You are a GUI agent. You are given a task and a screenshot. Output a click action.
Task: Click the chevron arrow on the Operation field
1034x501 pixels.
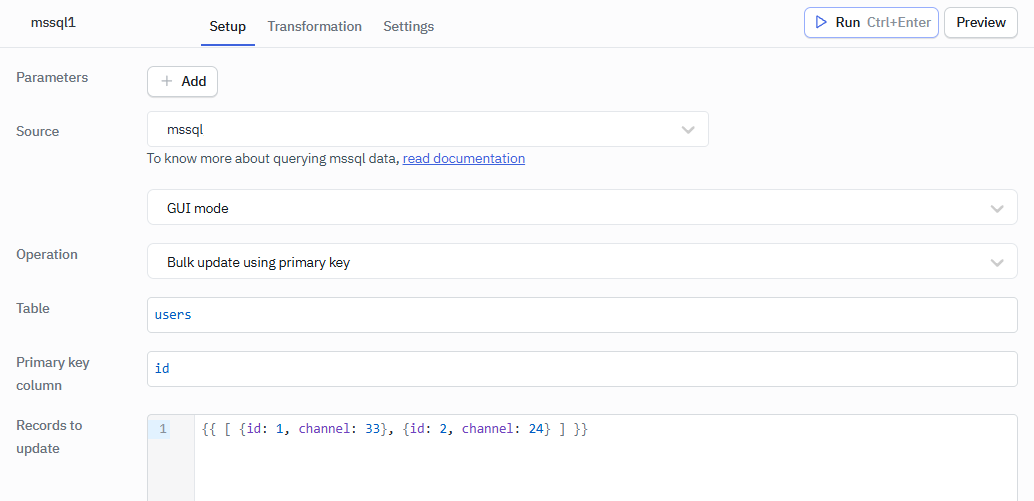(996, 262)
